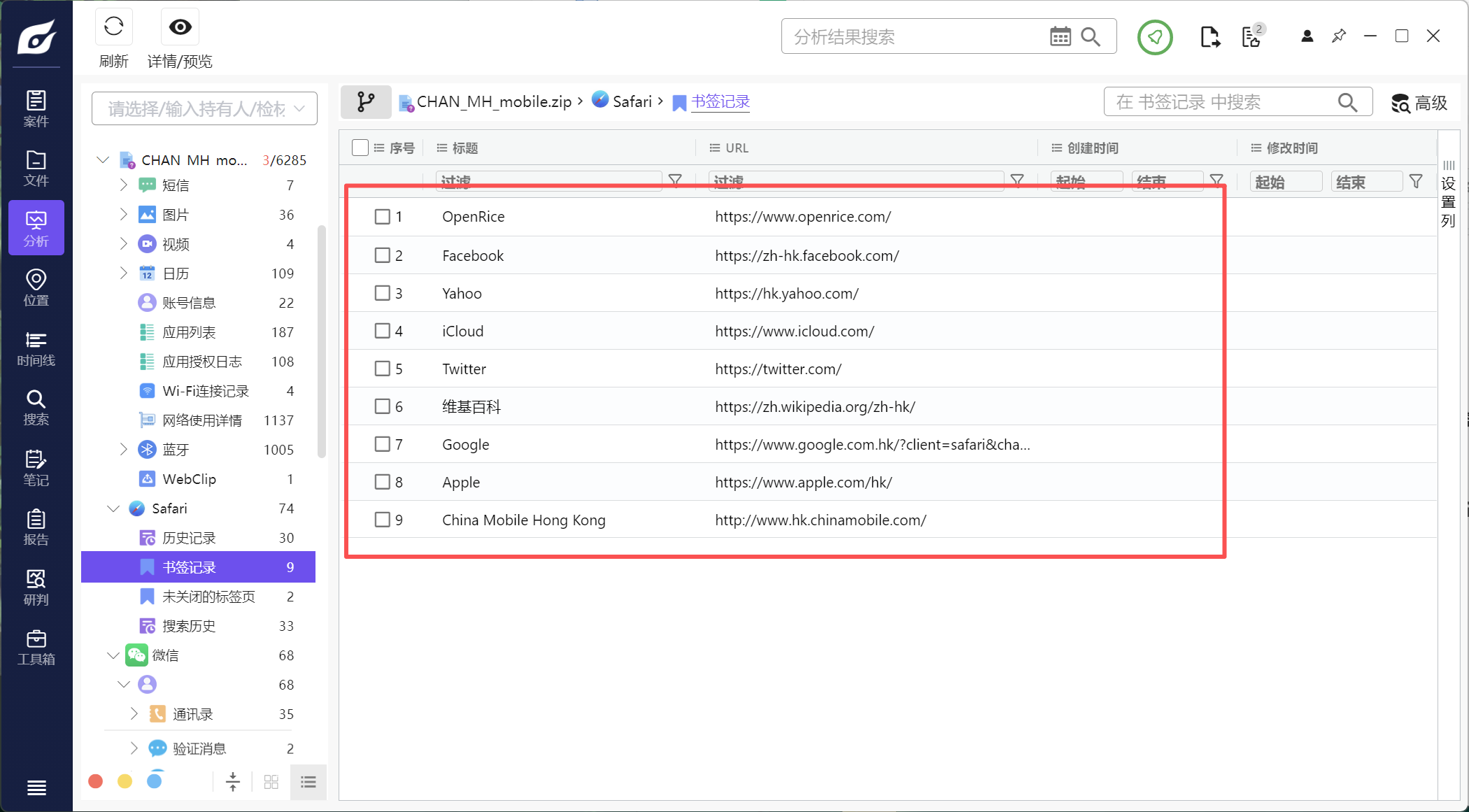
Task: Expand the 短信 tree node
Action: [x=124, y=185]
